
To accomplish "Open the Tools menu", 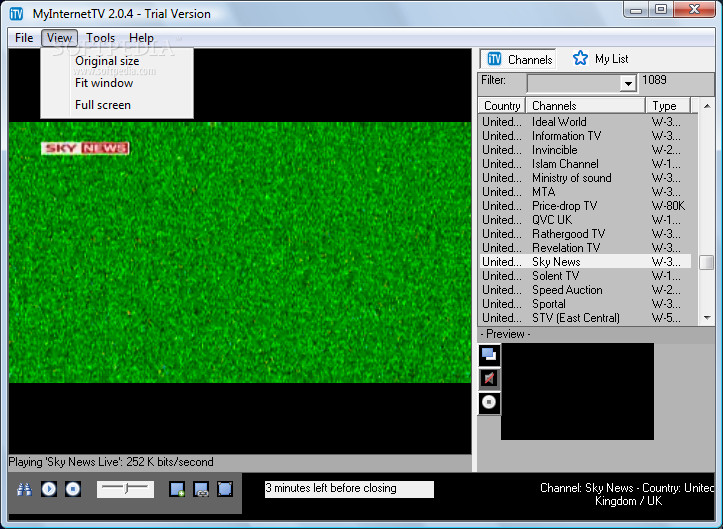I will click(x=101, y=38).
